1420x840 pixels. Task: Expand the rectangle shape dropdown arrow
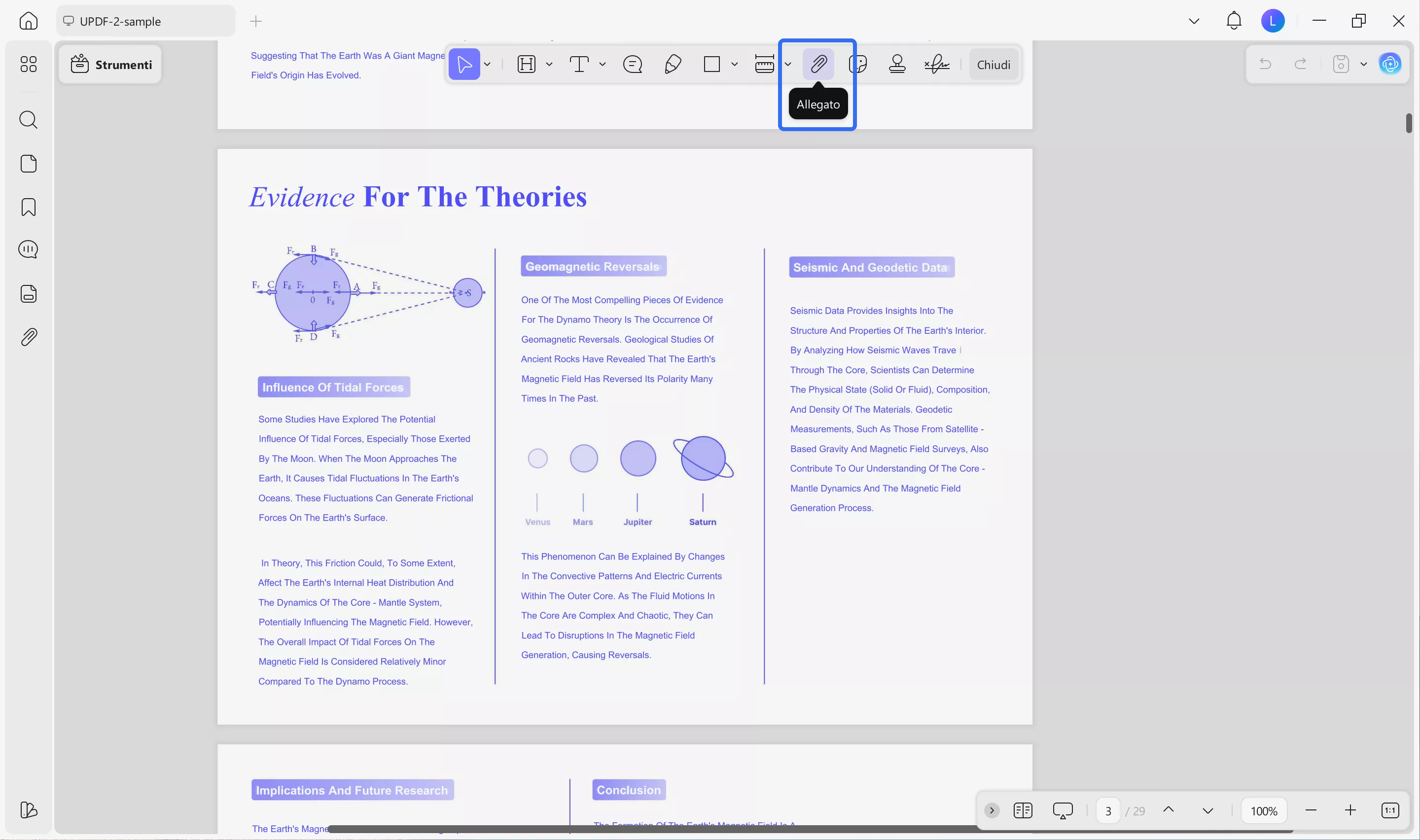[735, 64]
